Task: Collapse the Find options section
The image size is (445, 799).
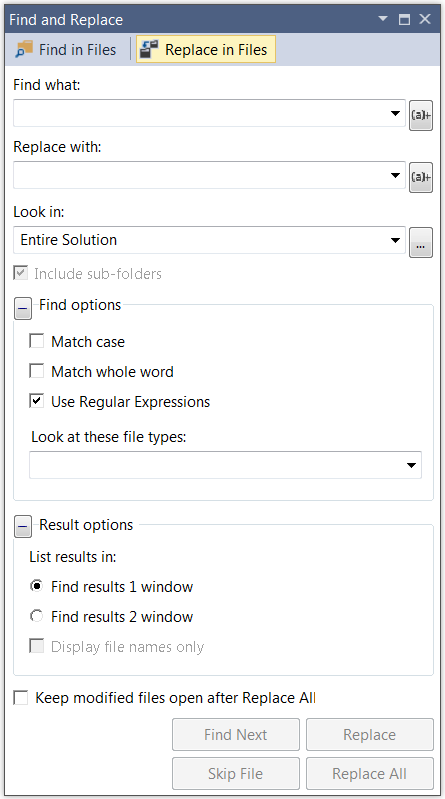Action: point(23,309)
